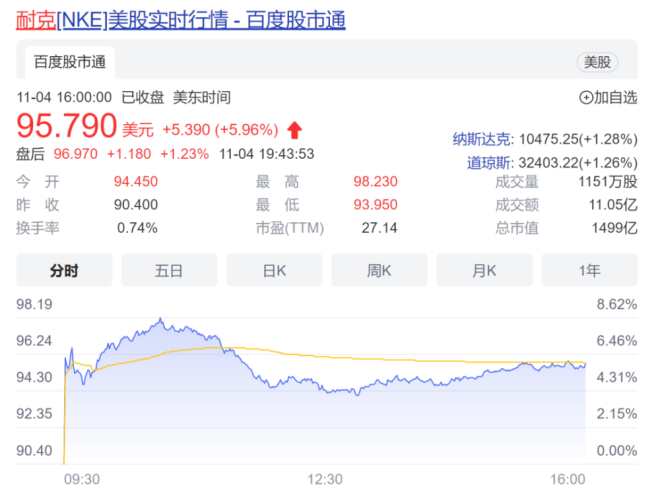Click the 16:00 time axis label

point(567,479)
